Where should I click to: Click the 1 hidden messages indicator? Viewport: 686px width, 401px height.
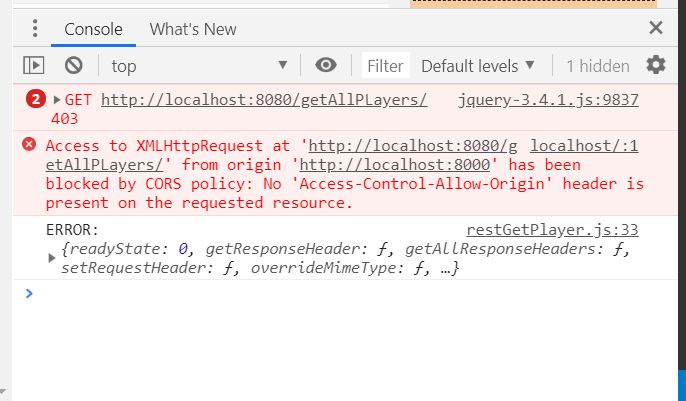click(598, 66)
